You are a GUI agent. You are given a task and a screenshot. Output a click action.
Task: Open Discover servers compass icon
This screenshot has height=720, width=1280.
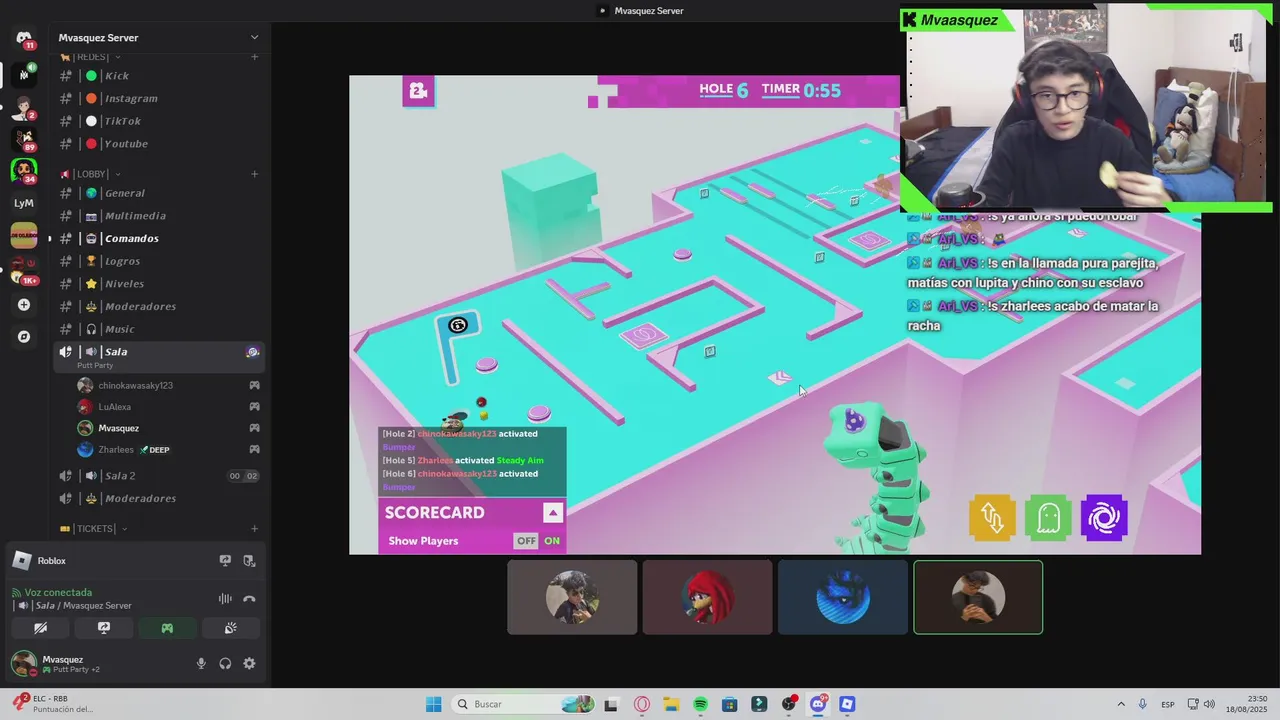tap(24, 337)
